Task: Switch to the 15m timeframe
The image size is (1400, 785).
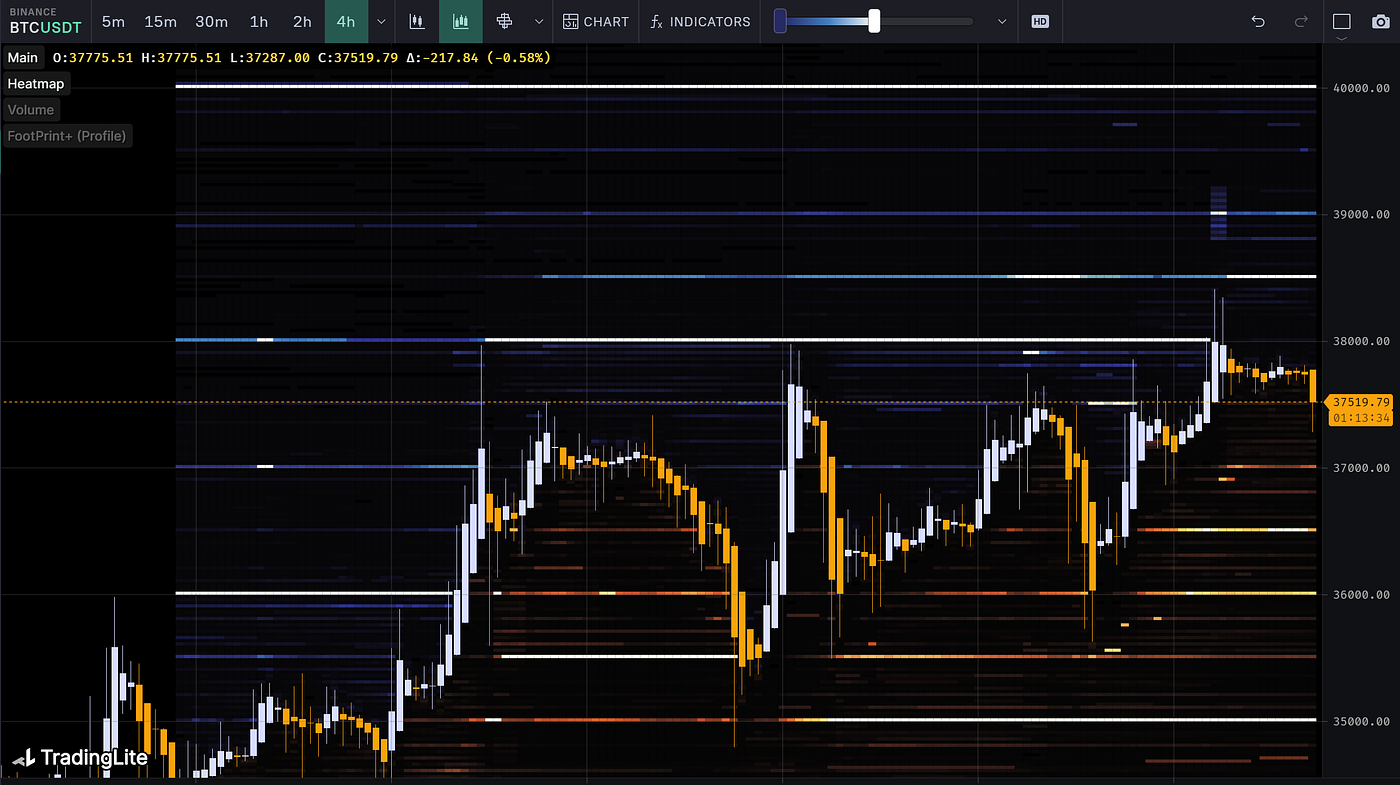Action: (x=160, y=21)
